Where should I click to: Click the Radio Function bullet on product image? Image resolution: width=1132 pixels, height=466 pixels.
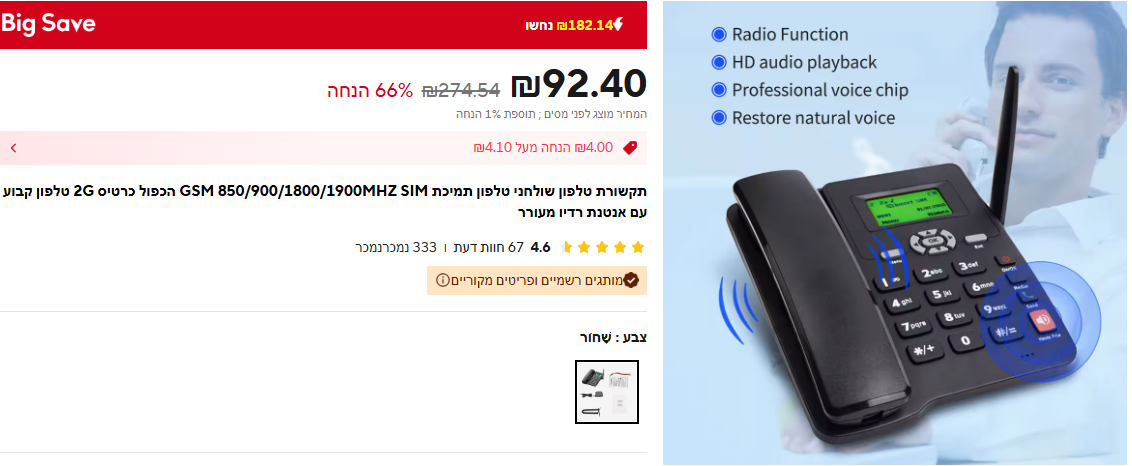click(x=780, y=34)
